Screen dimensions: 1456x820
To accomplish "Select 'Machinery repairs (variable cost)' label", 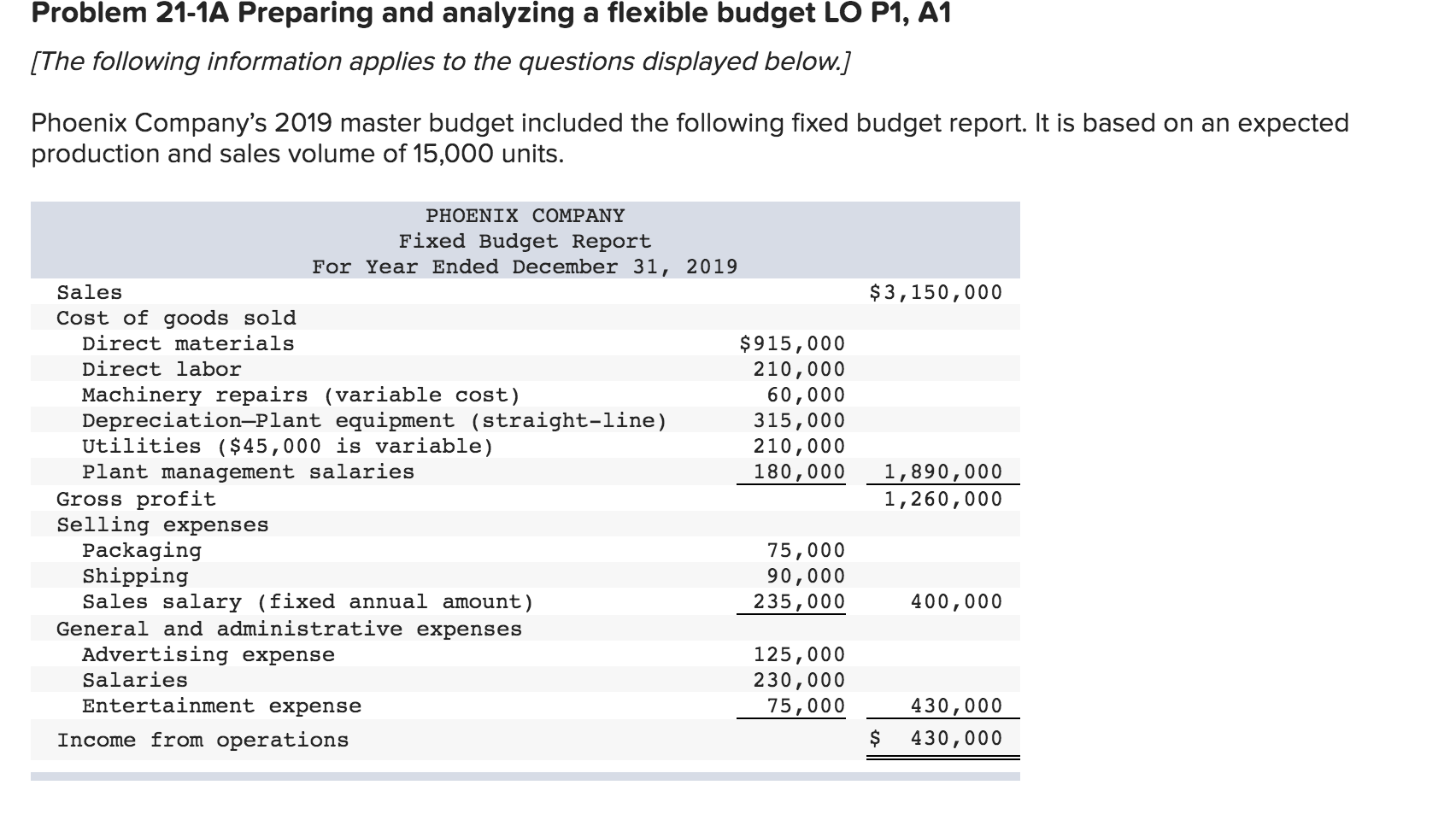I will pos(301,395).
